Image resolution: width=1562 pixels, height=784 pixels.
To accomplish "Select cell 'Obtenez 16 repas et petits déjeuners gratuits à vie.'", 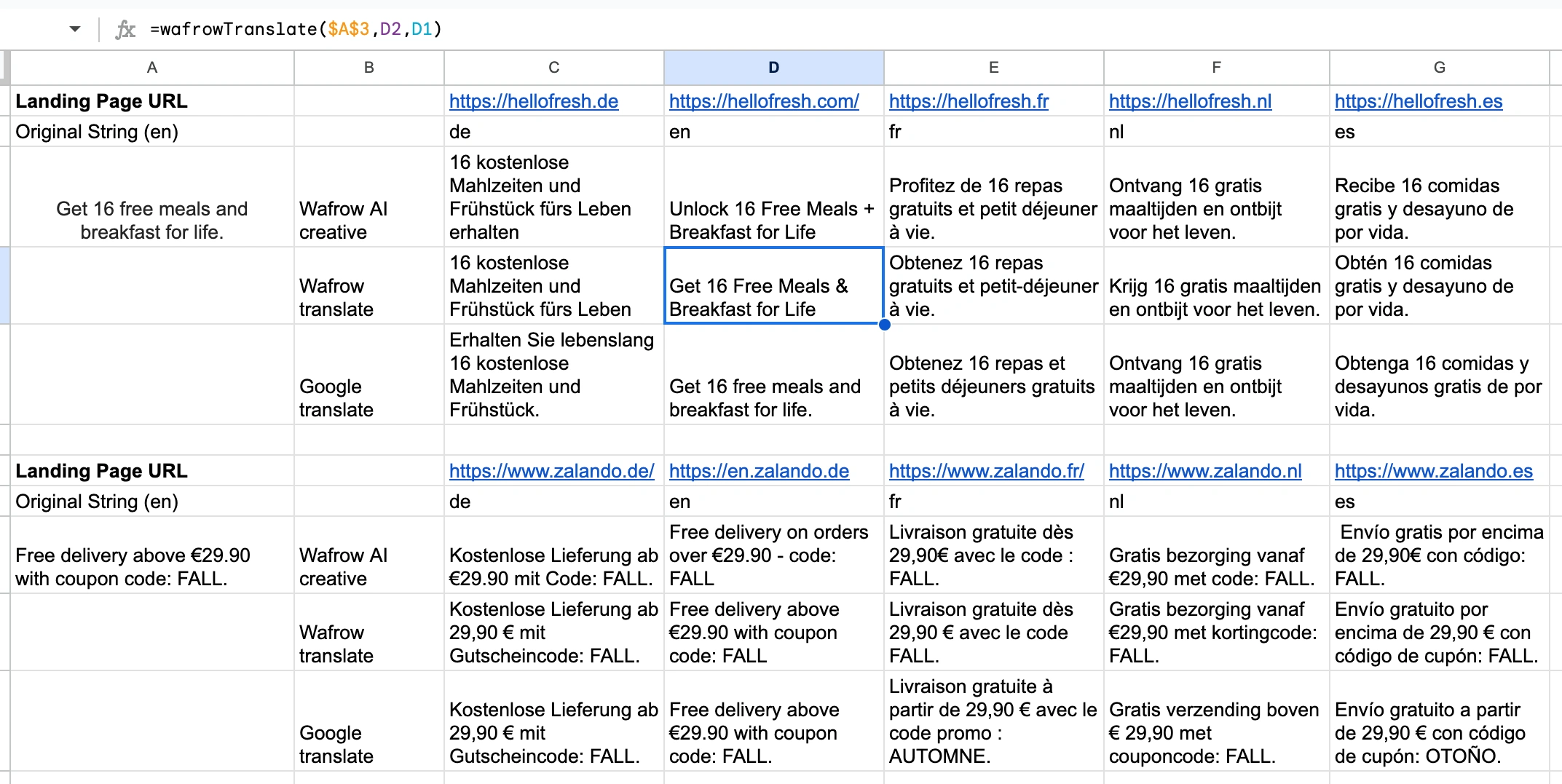I will (x=994, y=374).
